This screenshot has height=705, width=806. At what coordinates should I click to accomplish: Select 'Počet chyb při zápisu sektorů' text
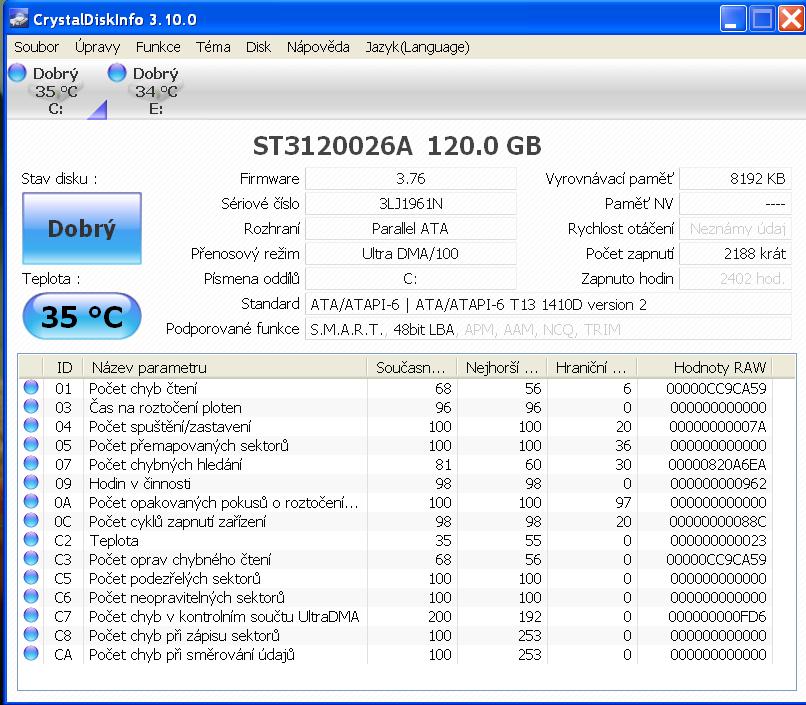coord(184,636)
